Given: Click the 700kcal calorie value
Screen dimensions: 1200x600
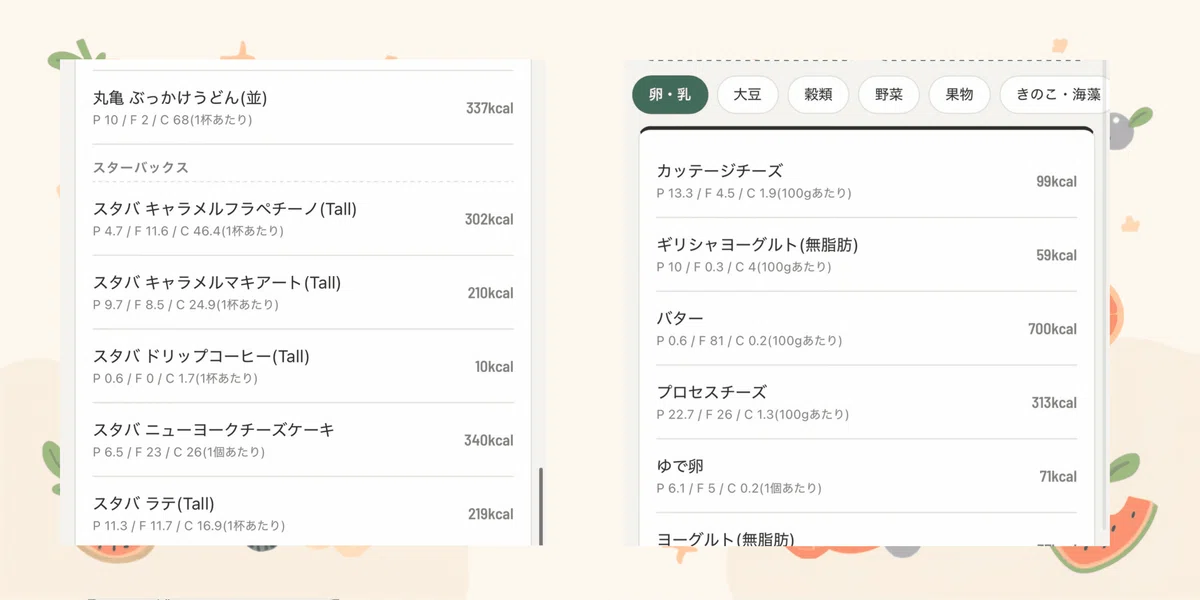Looking at the screenshot, I should click(x=1053, y=329).
